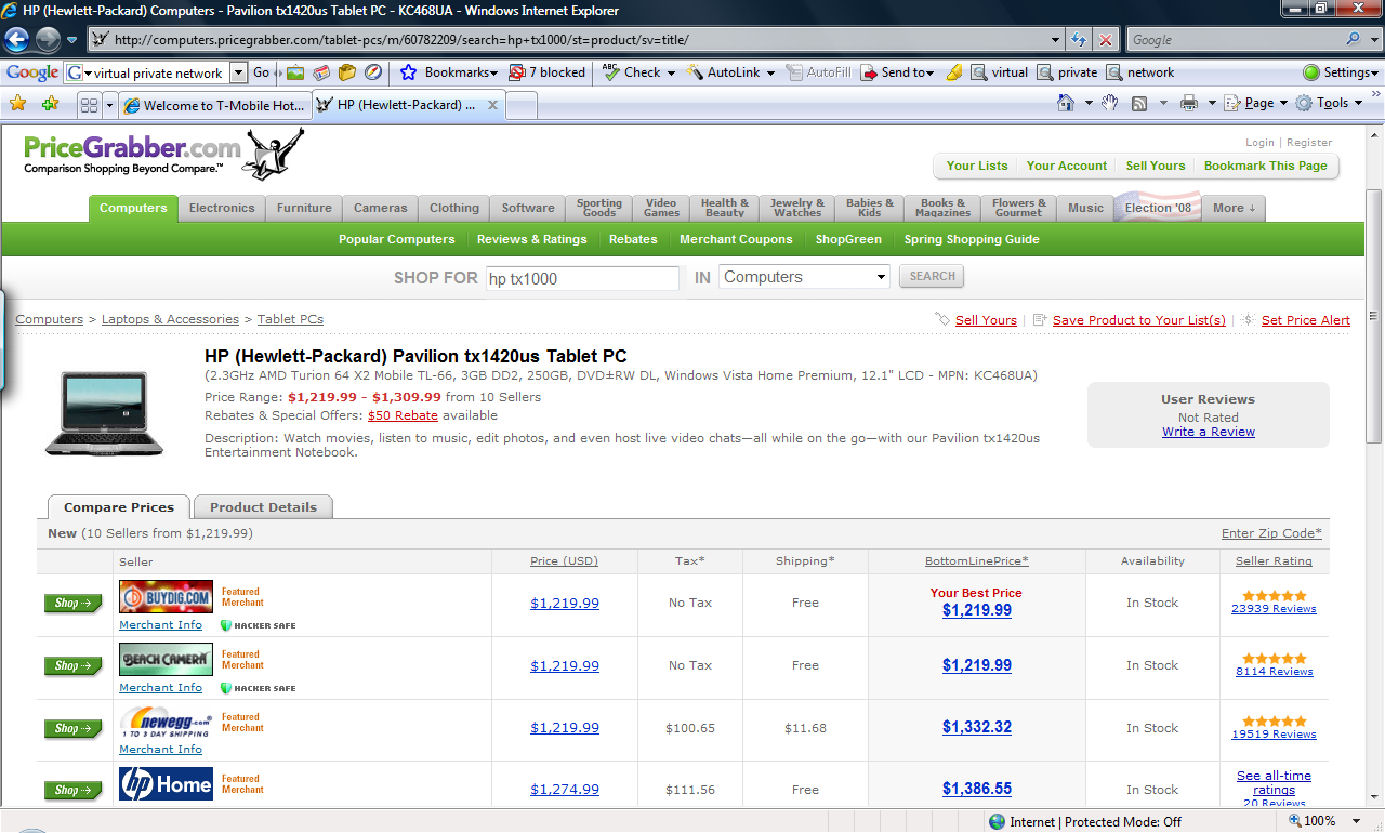The height and width of the screenshot is (833, 1385).
Task: Open the Quick Tabs grid icon
Action: (x=88, y=104)
